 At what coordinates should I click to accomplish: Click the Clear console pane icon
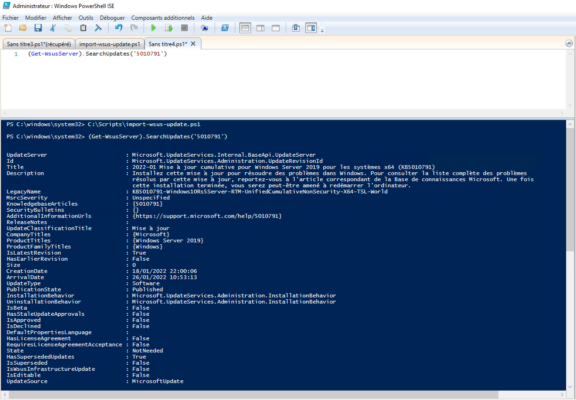[98, 28]
